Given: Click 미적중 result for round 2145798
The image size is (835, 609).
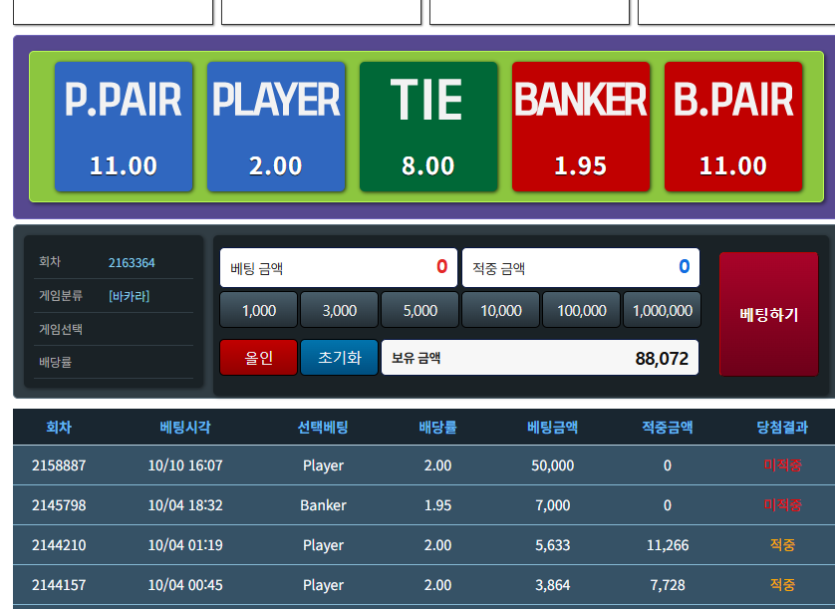Looking at the screenshot, I should [782, 505].
